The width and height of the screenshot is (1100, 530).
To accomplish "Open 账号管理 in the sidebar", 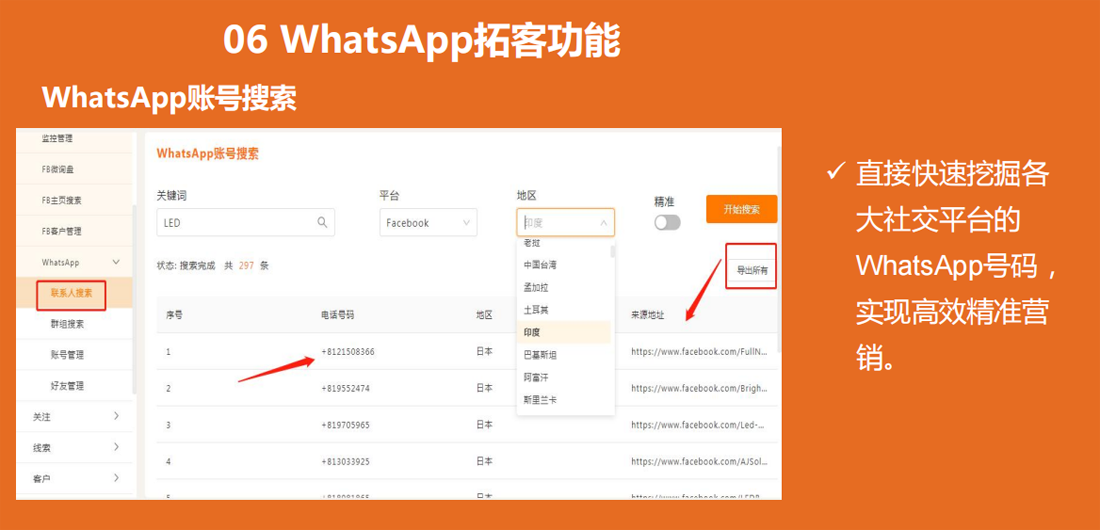I will point(67,355).
